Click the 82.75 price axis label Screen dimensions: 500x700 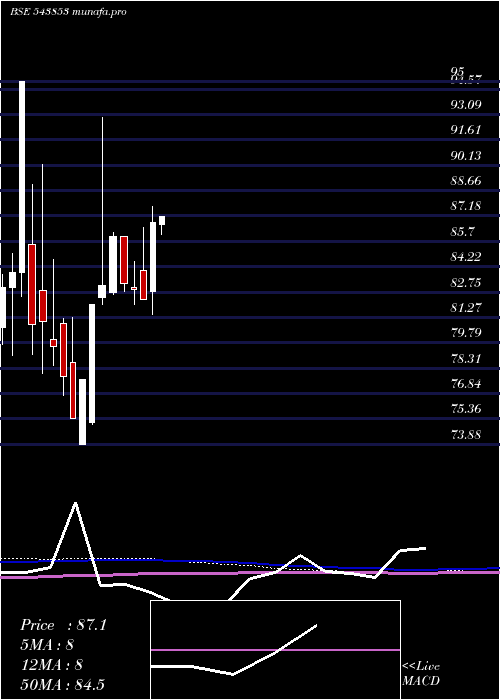[x=466, y=282]
